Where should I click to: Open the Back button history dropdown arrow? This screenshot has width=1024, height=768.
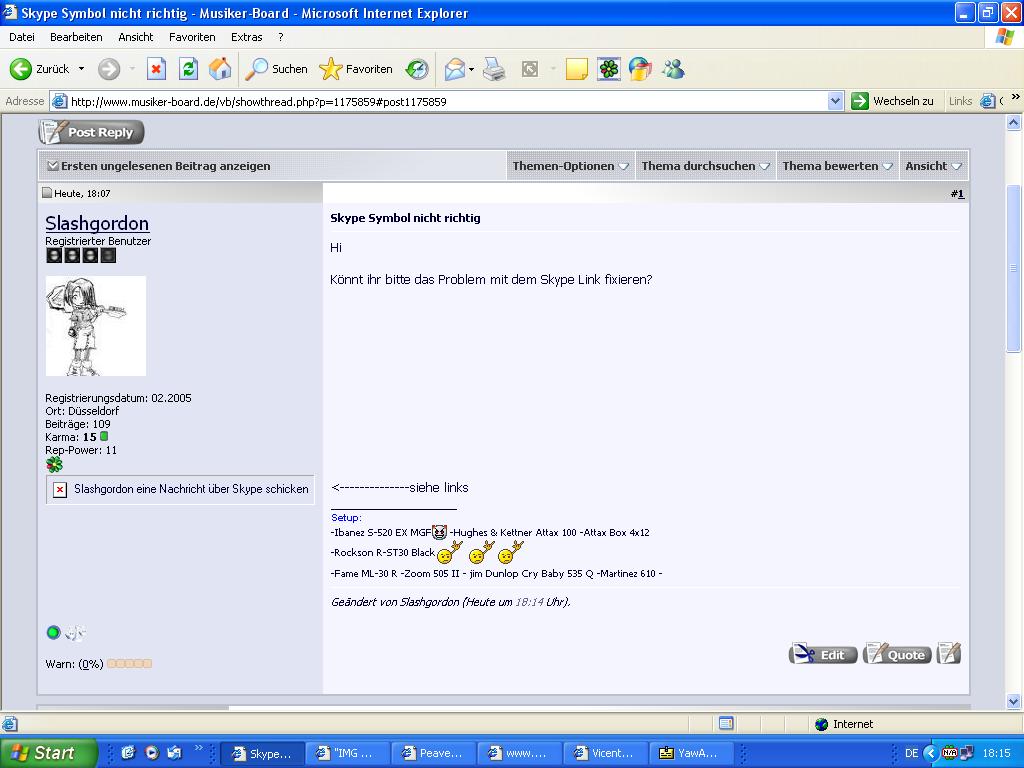[x=82, y=69]
